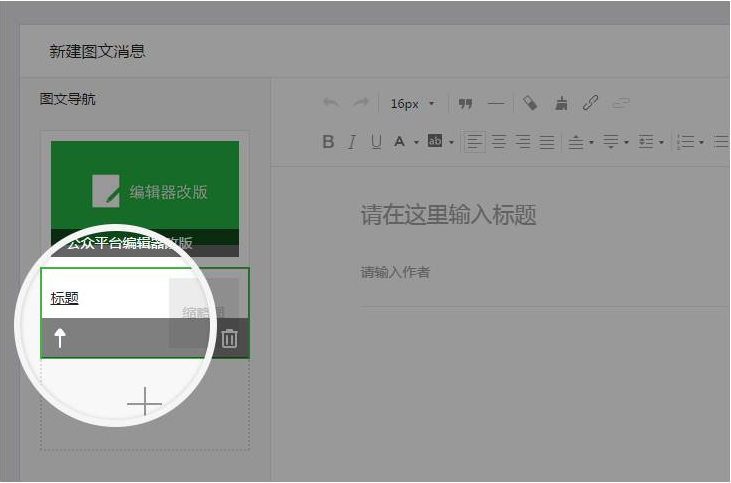This screenshot has width=731, height=483.
Task: Delete the second article with trash icon
Action: 229,338
